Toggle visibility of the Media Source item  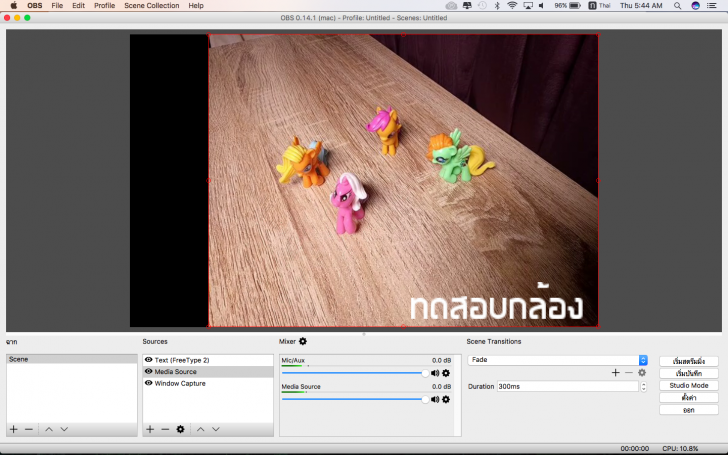coord(149,371)
